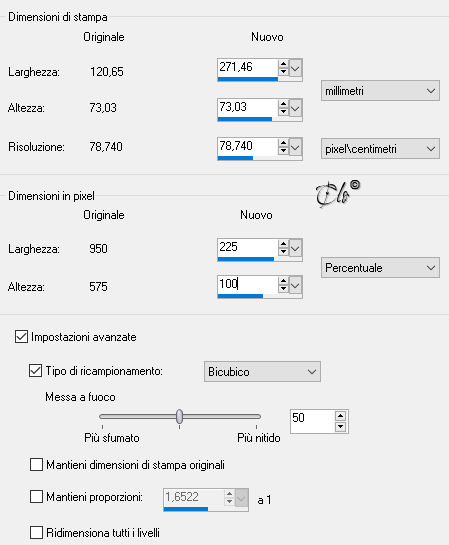Open the pixel\centimetri resolution units dropdown
This screenshot has height=545, width=449.
tap(380, 149)
